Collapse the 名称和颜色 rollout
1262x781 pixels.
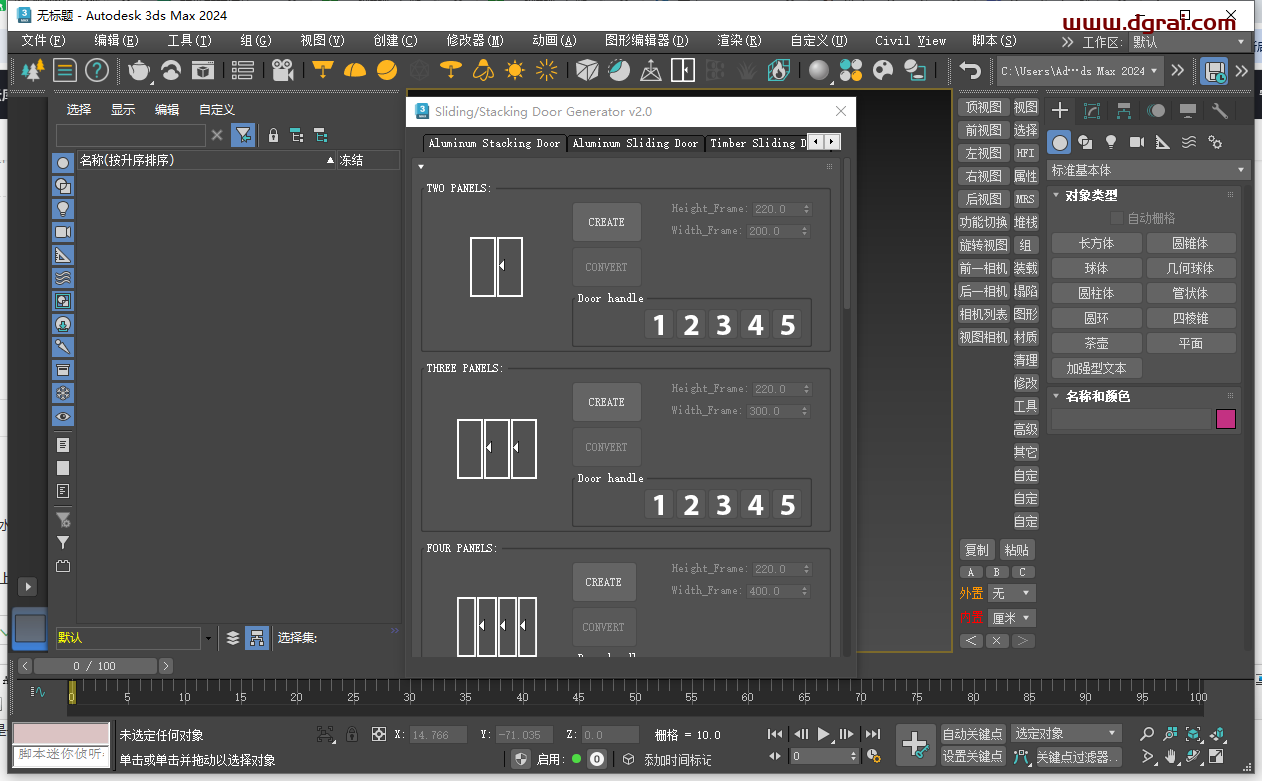pos(1098,396)
